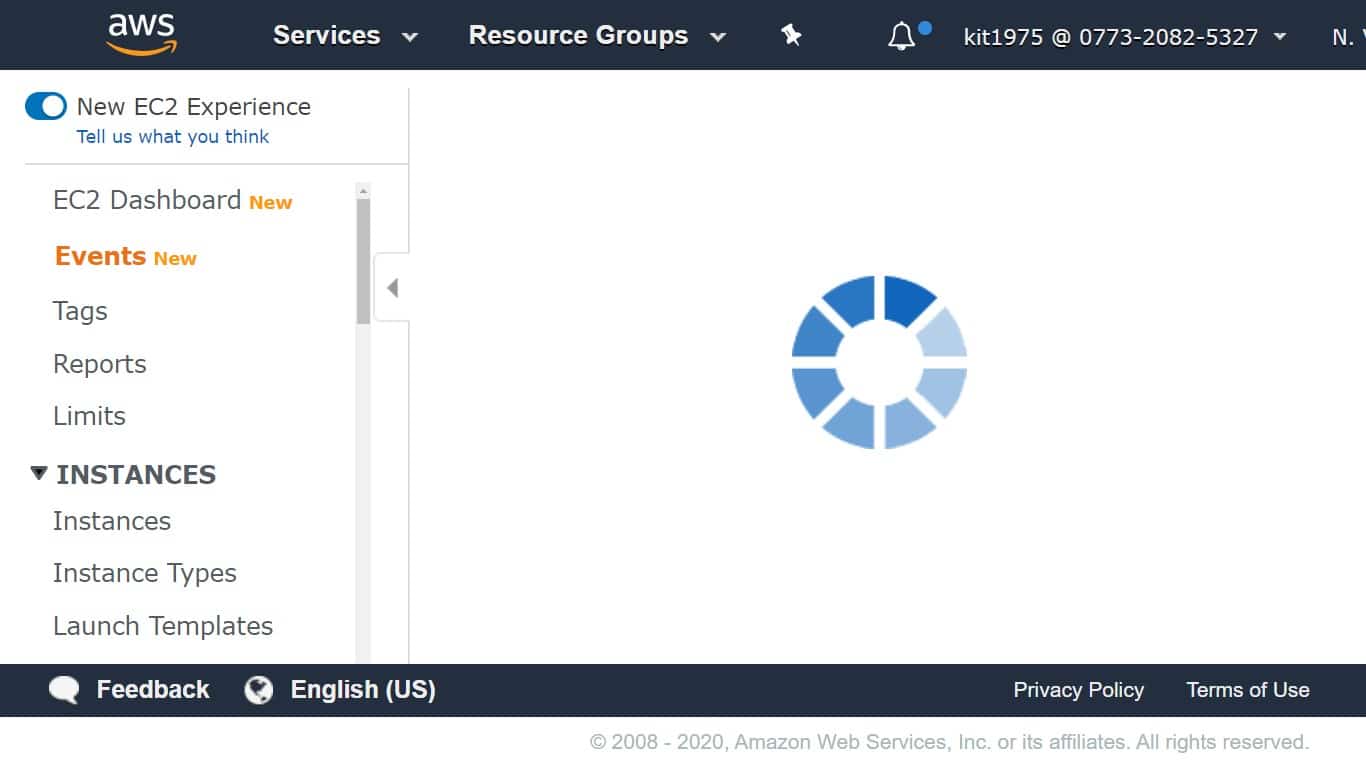Open the N. V region selector
Image resolution: width=1366 pixels, height=768 pixels.
(x=1348, y=37)
